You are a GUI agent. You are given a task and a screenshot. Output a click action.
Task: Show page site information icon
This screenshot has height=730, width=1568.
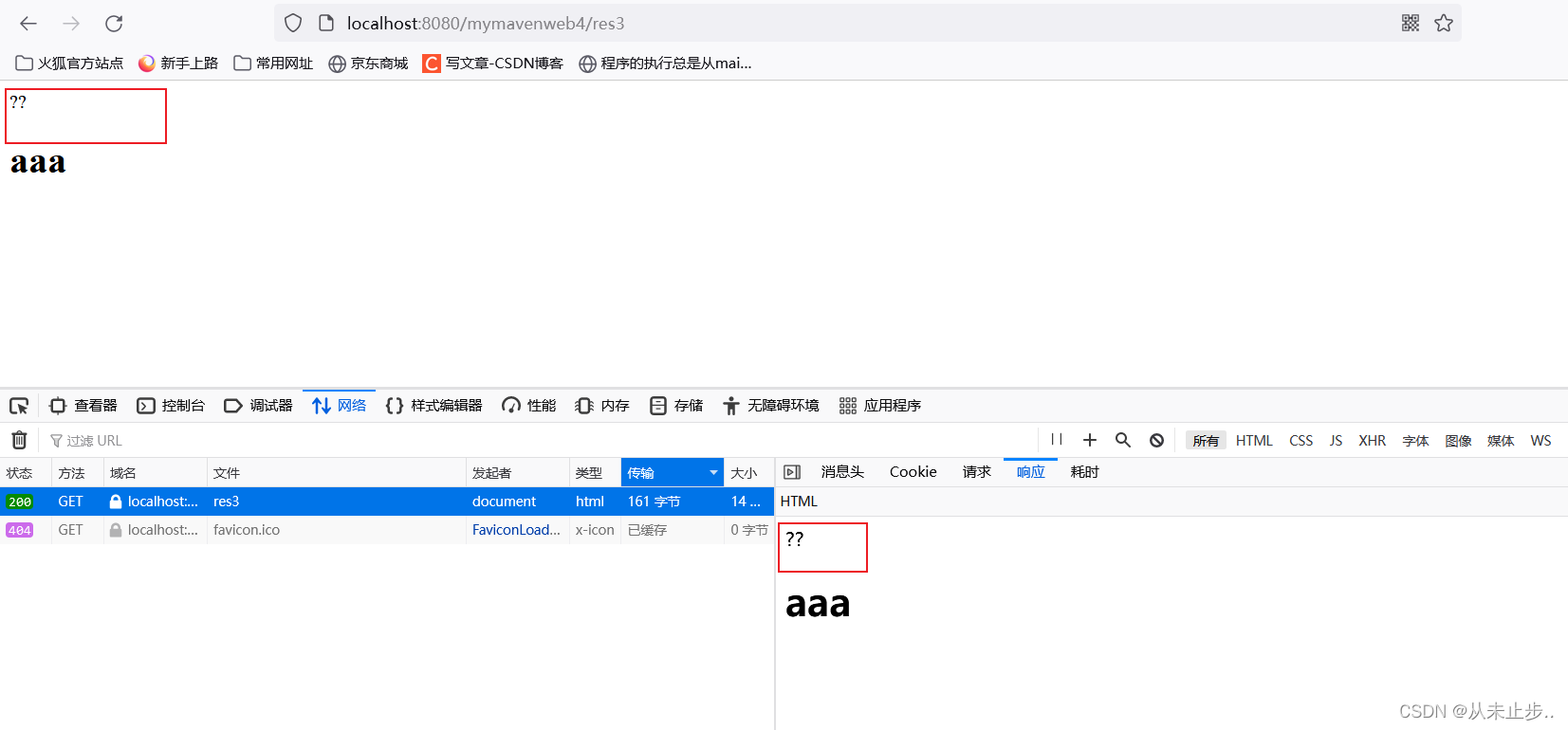pyautogui.click(x=326, y=24)
